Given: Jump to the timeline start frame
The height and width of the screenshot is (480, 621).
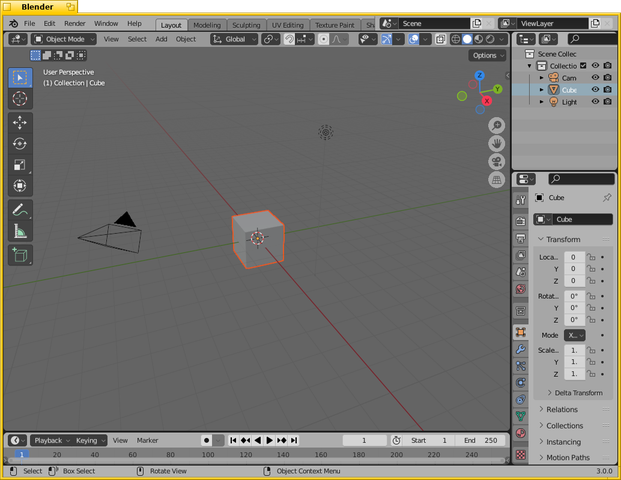Looking at the screenshot, I should [x=233, y=440].
